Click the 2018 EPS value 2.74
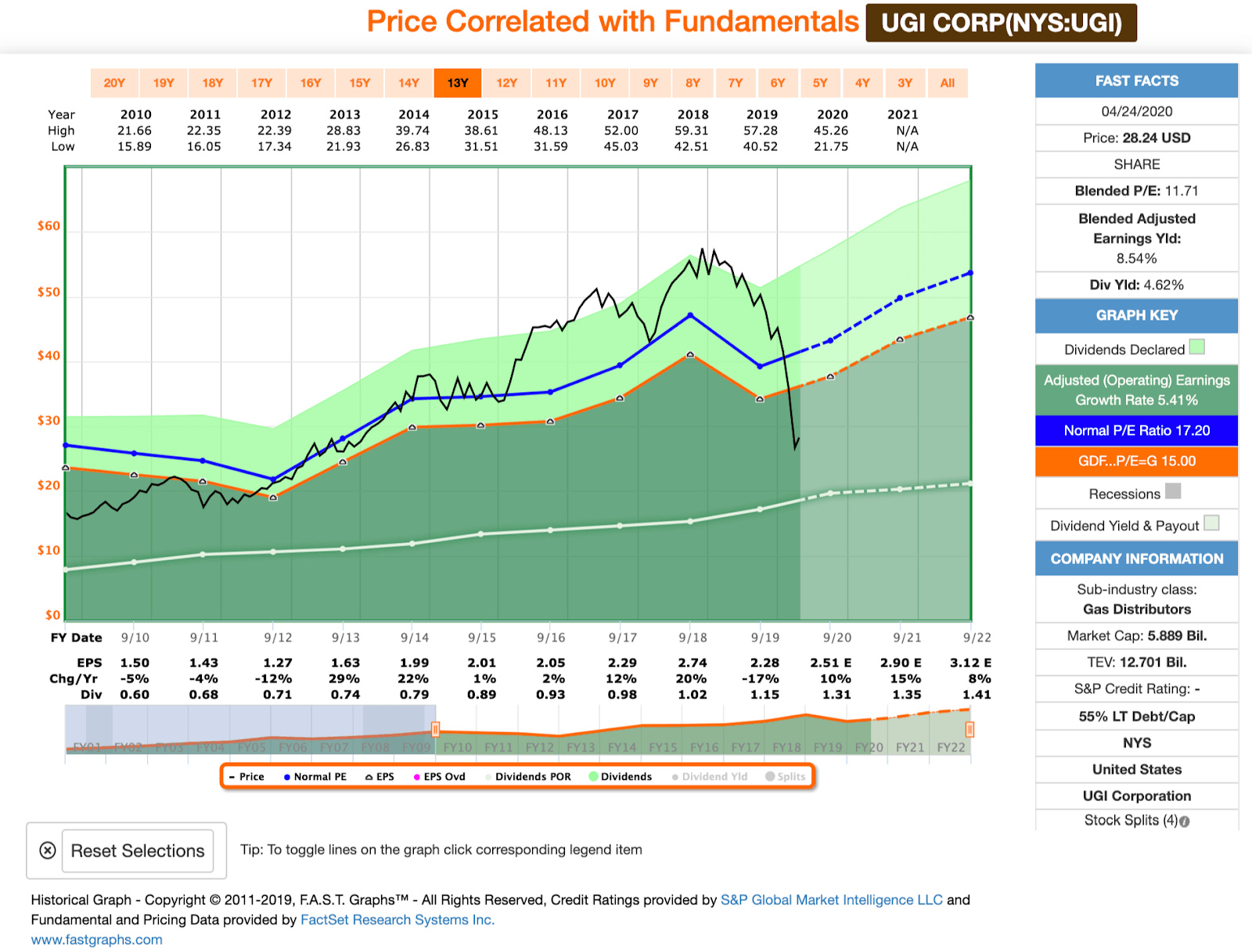The image size is (1252, 952). 693,663
